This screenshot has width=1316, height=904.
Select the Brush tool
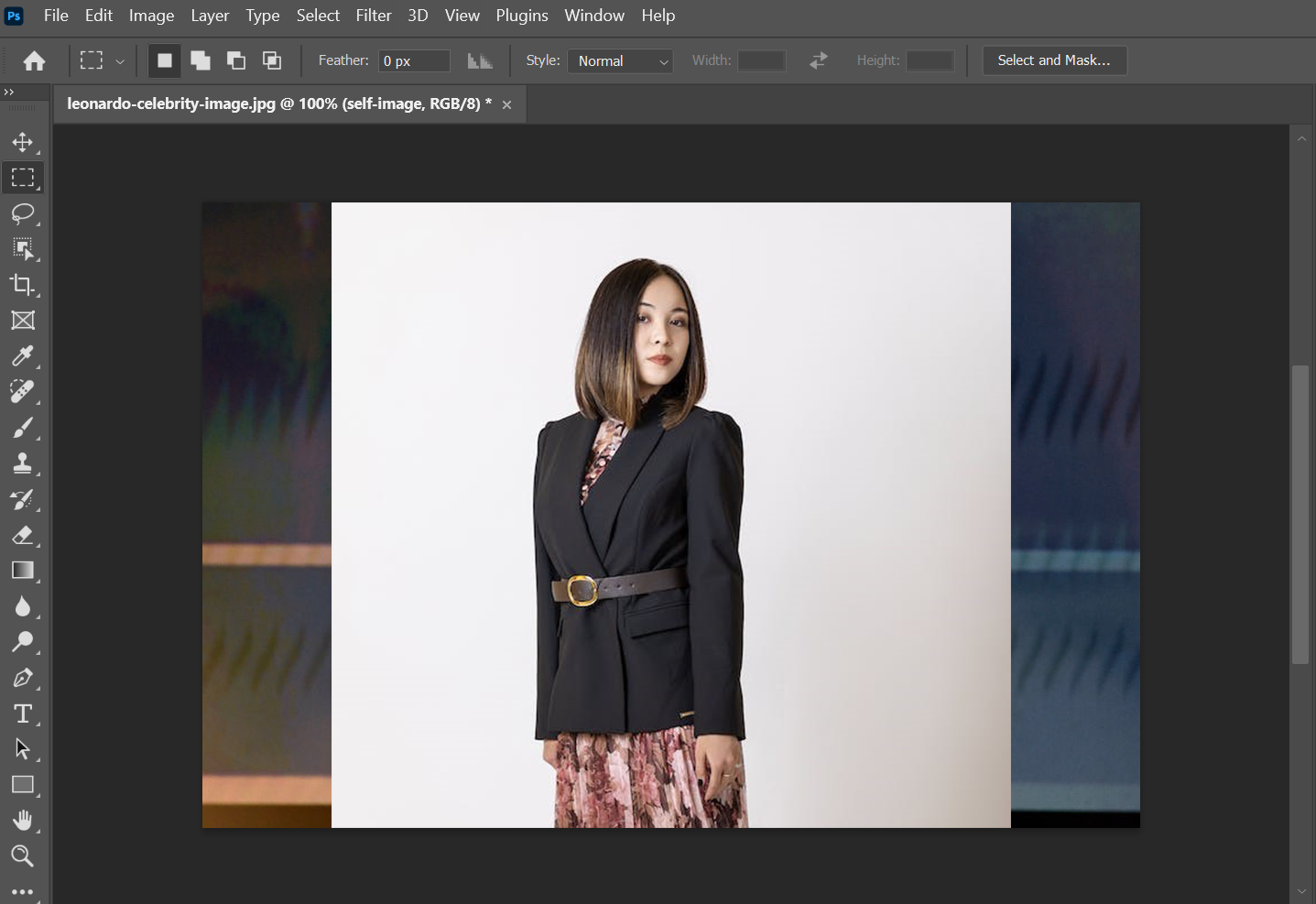(x=23, y=428)
